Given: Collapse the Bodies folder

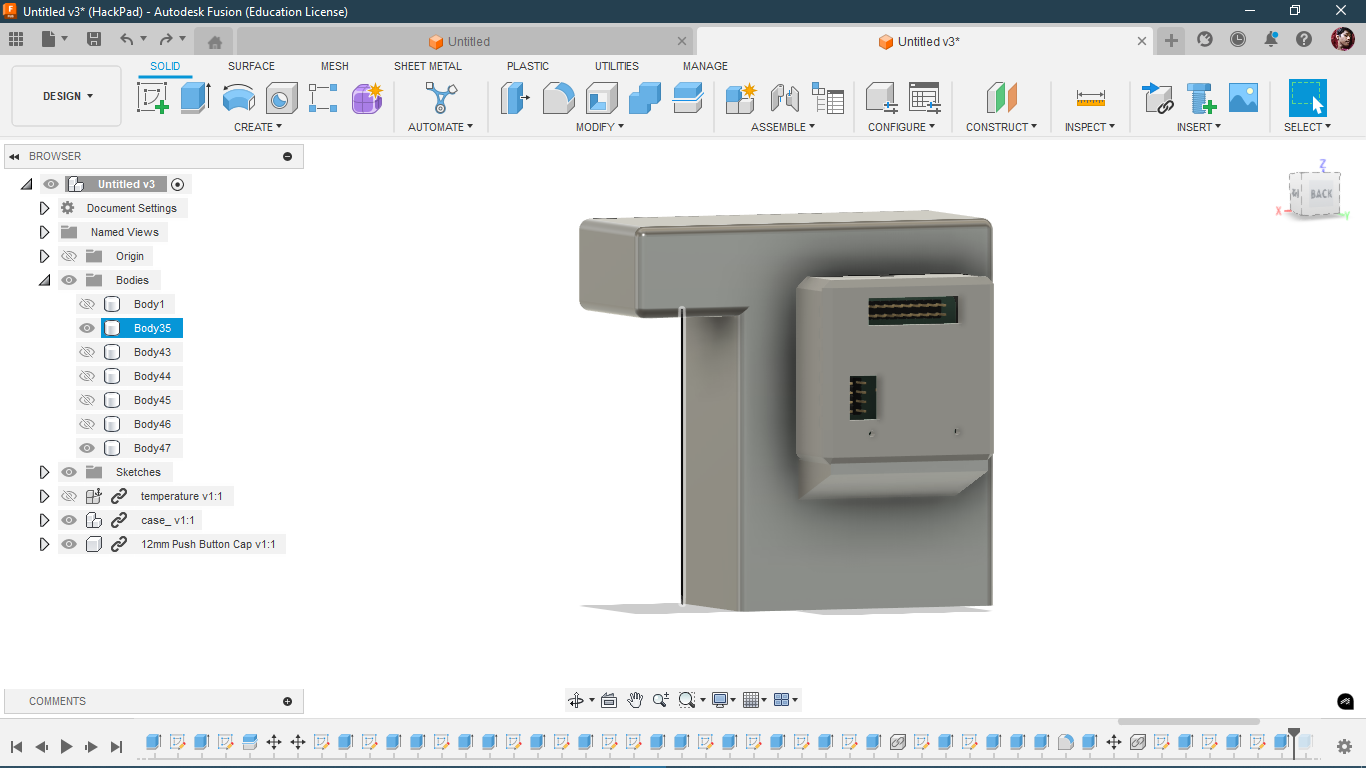Looking at the screenshot, I should (x=44, y=280).
